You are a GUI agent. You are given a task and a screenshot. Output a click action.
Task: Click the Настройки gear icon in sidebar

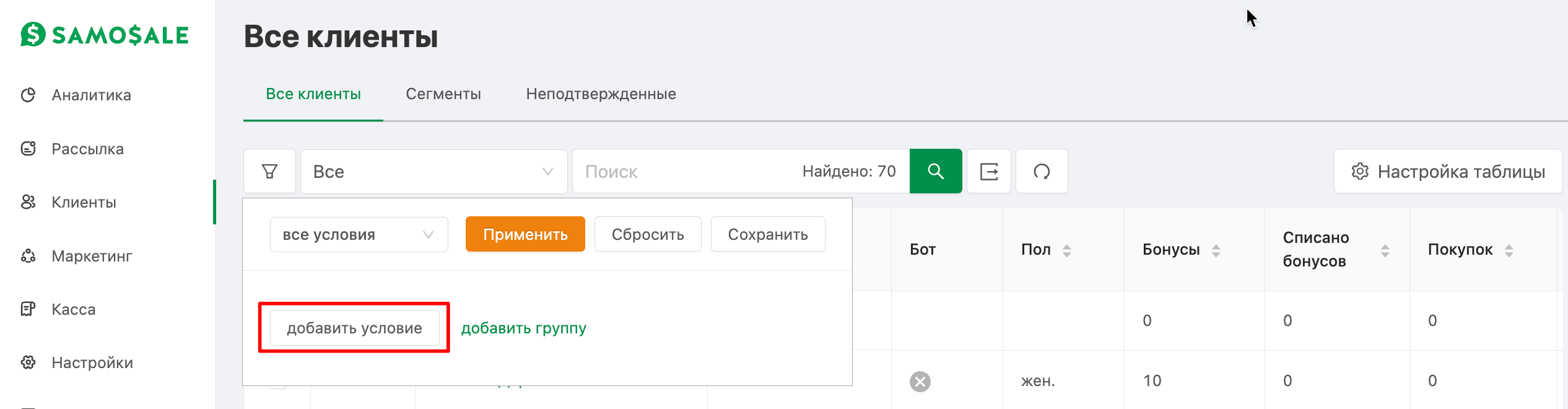pyautogui.click(x=28, y=363)
